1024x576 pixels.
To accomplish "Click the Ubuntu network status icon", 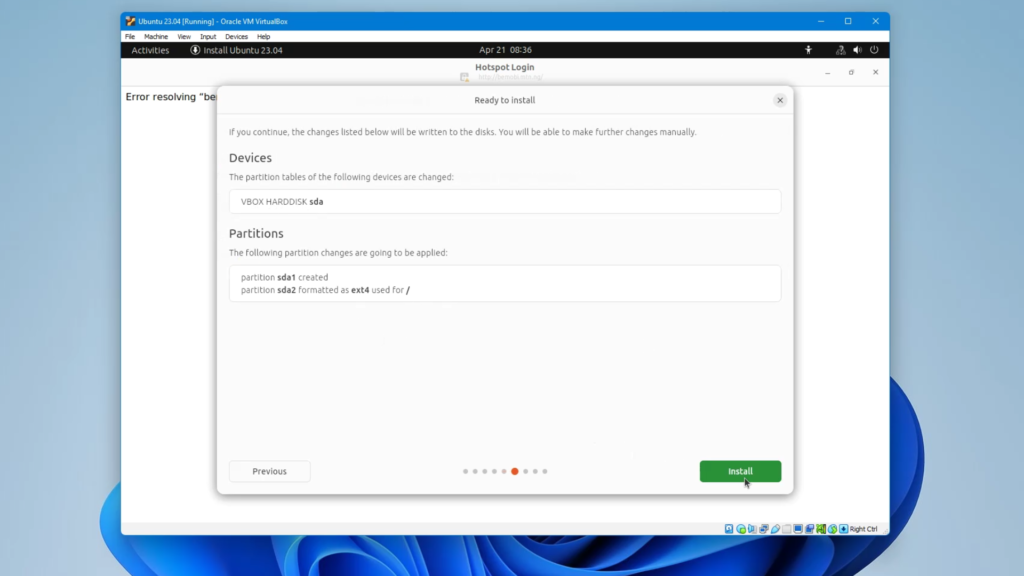I will pos(840,50).
